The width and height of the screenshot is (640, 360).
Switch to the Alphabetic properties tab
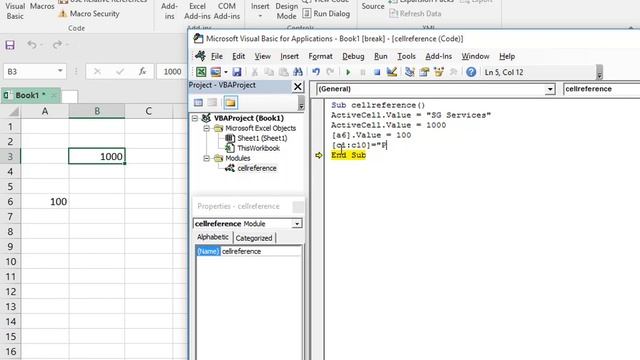[213, 237]
